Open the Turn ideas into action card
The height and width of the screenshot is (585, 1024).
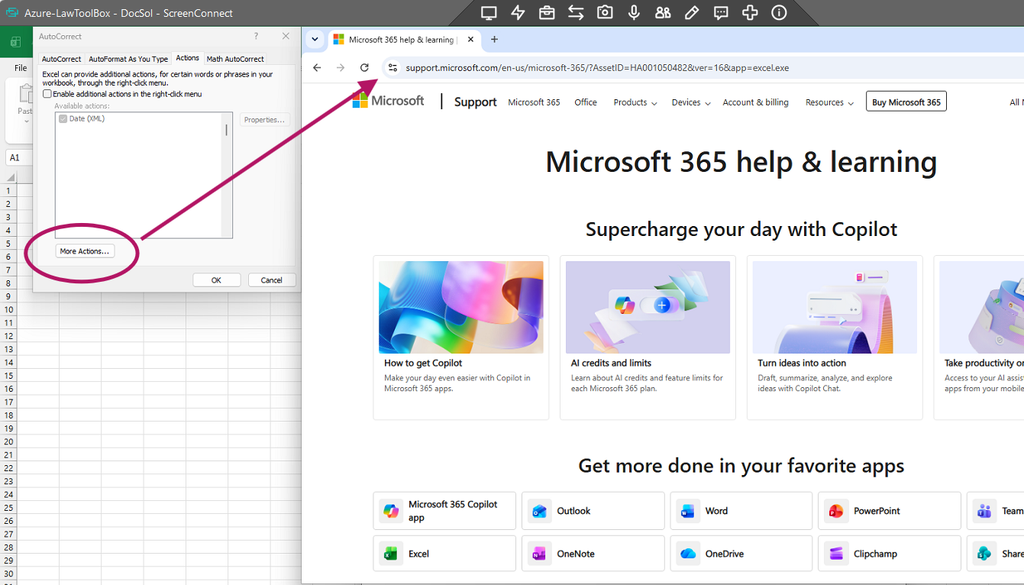[835, 338]
